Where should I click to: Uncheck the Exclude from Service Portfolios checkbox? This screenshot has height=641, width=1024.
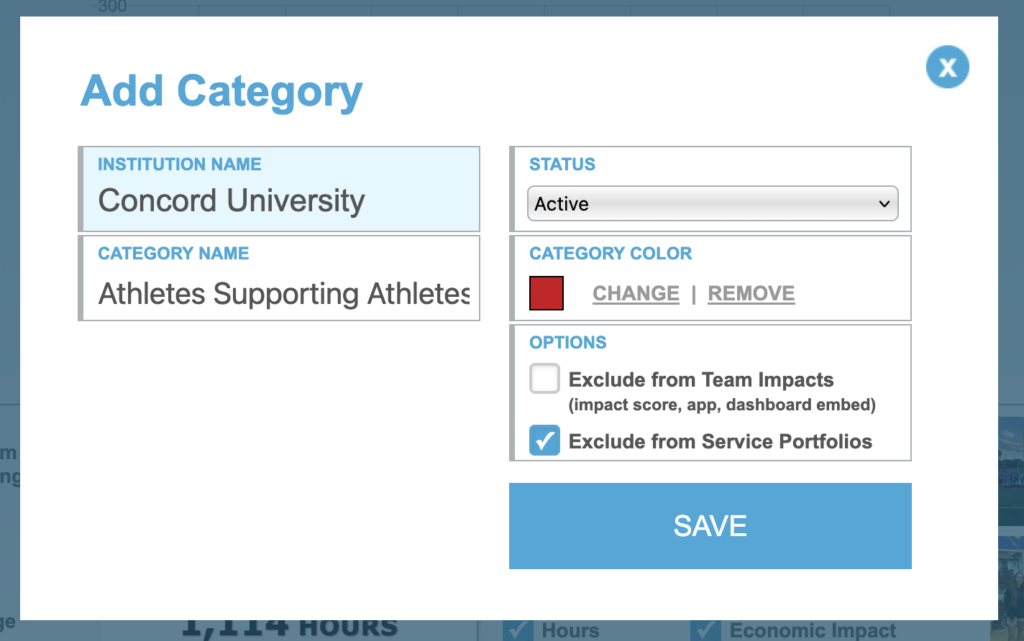545,441
